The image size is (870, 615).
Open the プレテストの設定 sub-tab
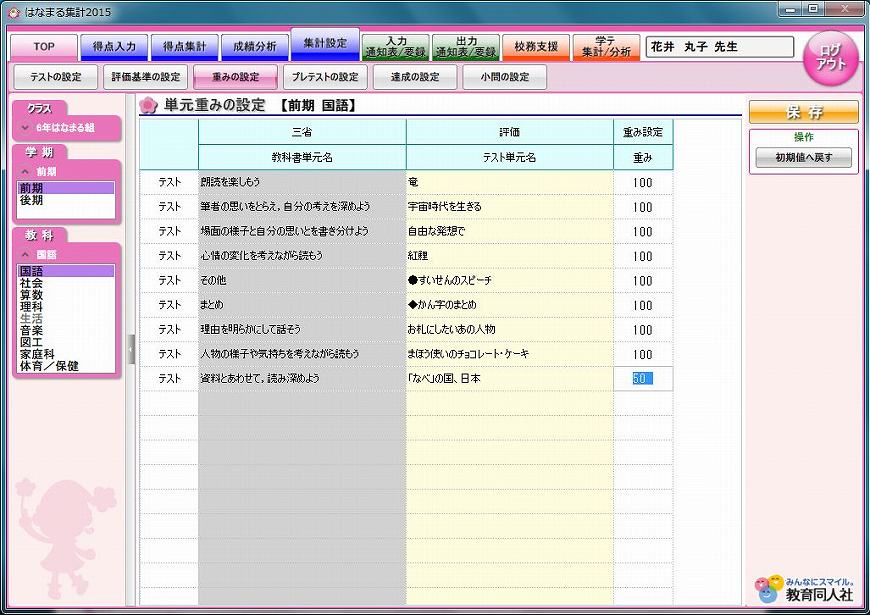[x=325, y=77]
